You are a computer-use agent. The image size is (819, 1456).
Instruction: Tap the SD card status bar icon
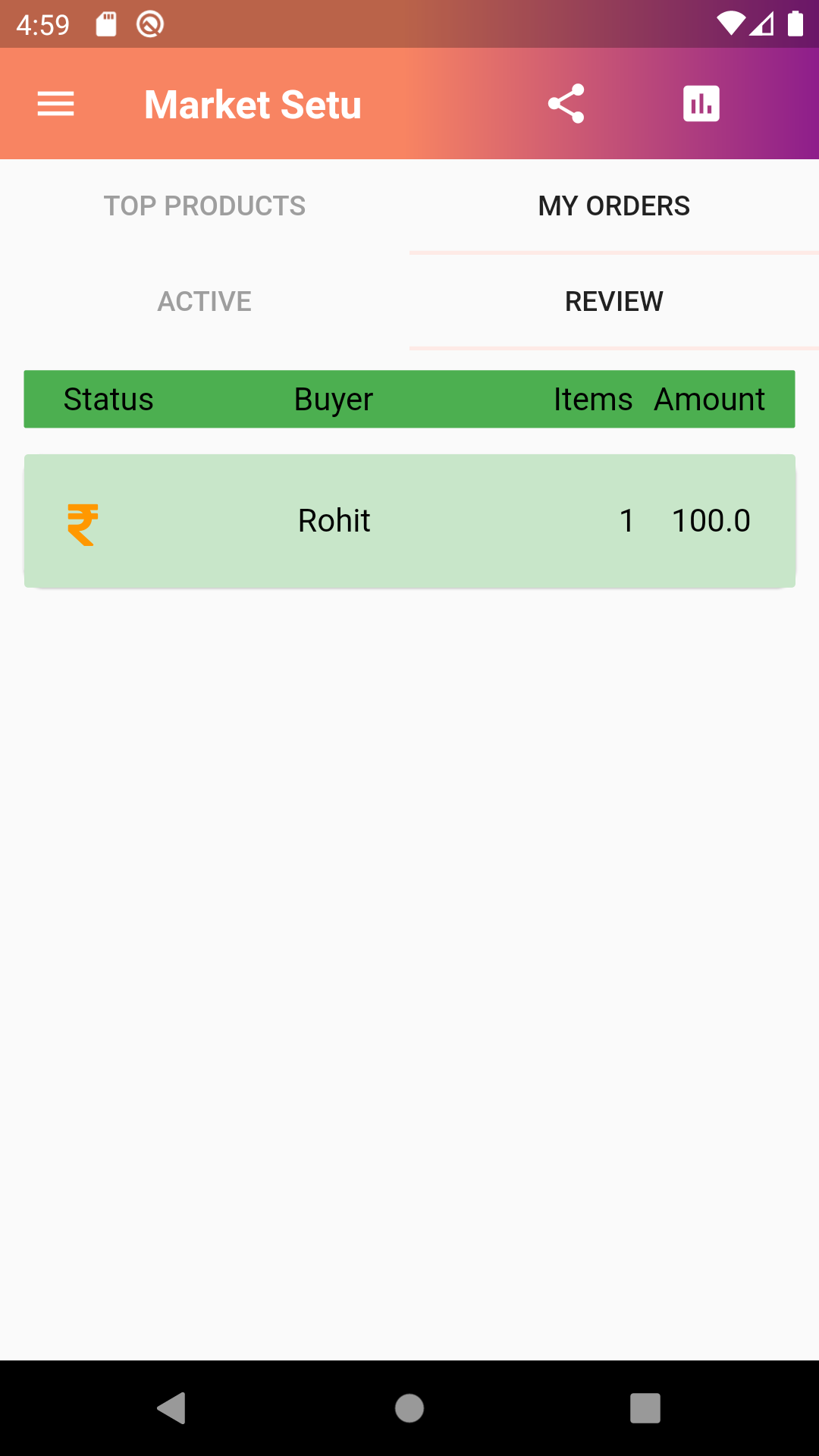pyautogui.click(x=106, y=24)
